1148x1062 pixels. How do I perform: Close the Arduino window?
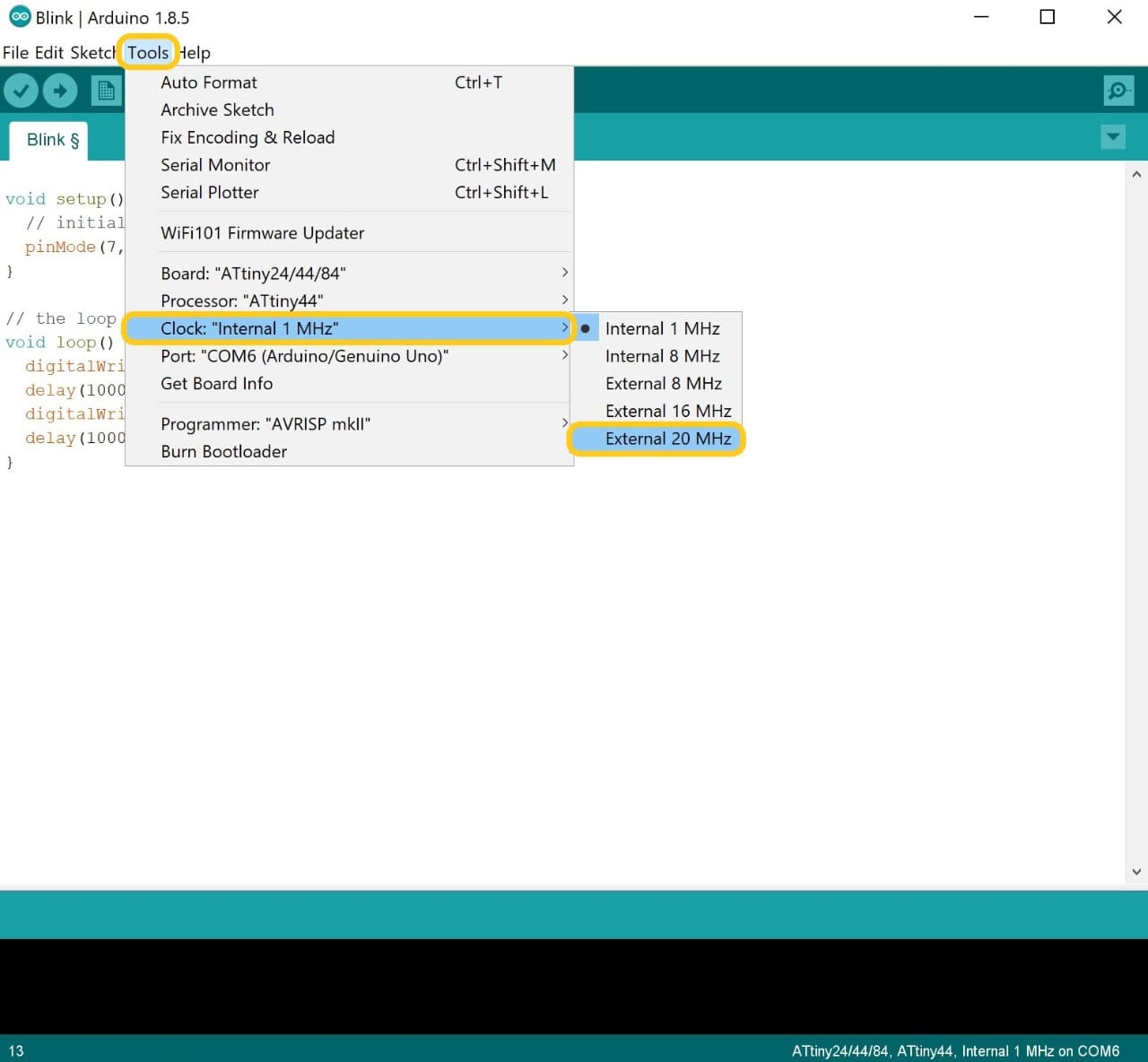tap(1114, 17)
